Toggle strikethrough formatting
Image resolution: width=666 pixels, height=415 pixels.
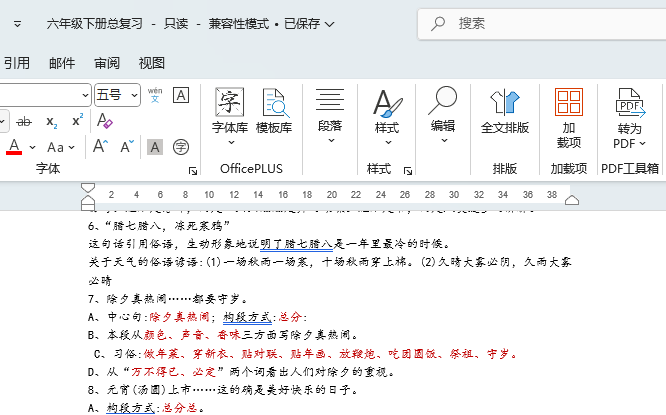pyautogui.click(x=24, y=122)
